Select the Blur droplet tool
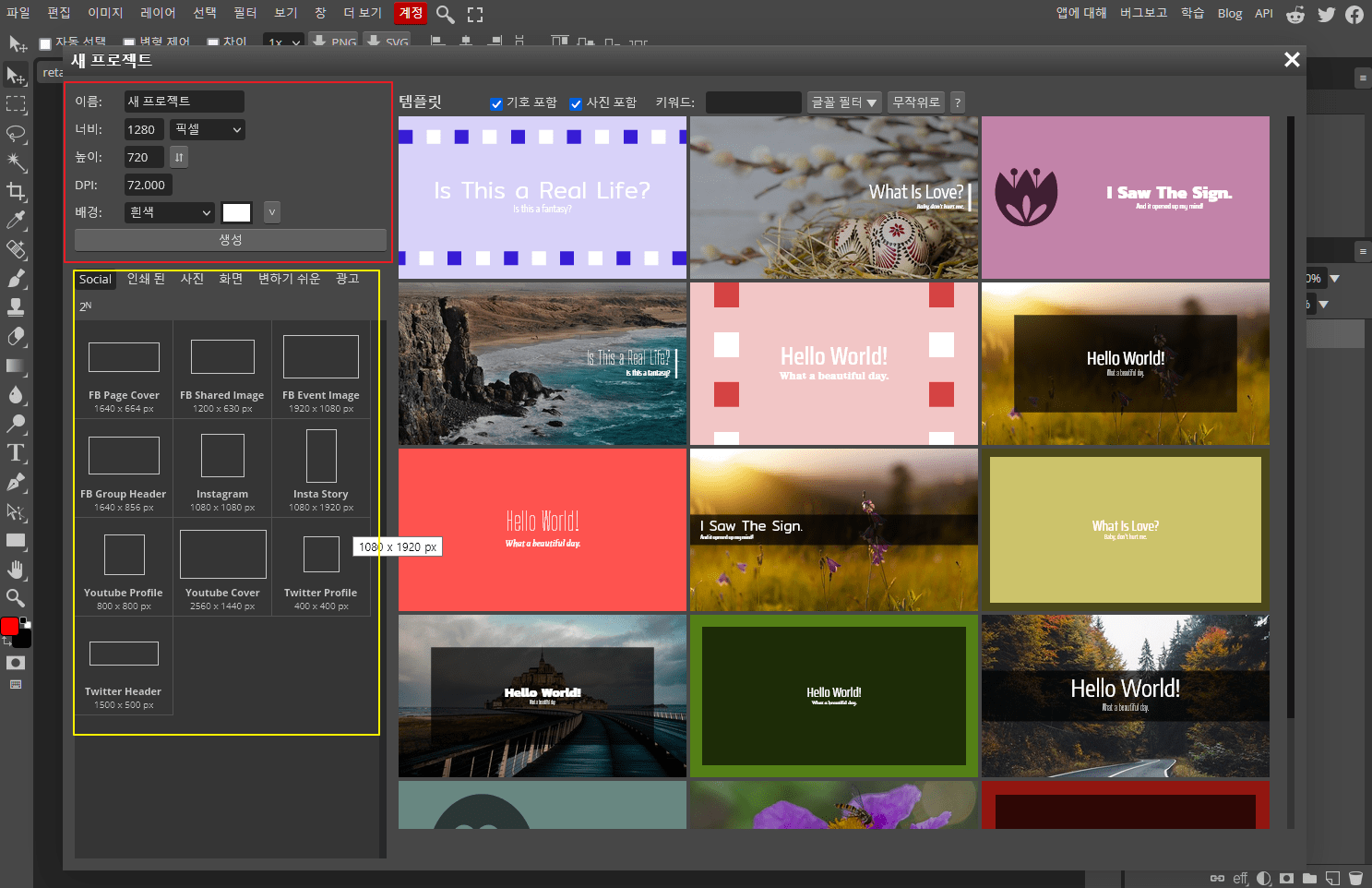The image size is (1372, 888). pyautogui.click(x=16, y=394)
